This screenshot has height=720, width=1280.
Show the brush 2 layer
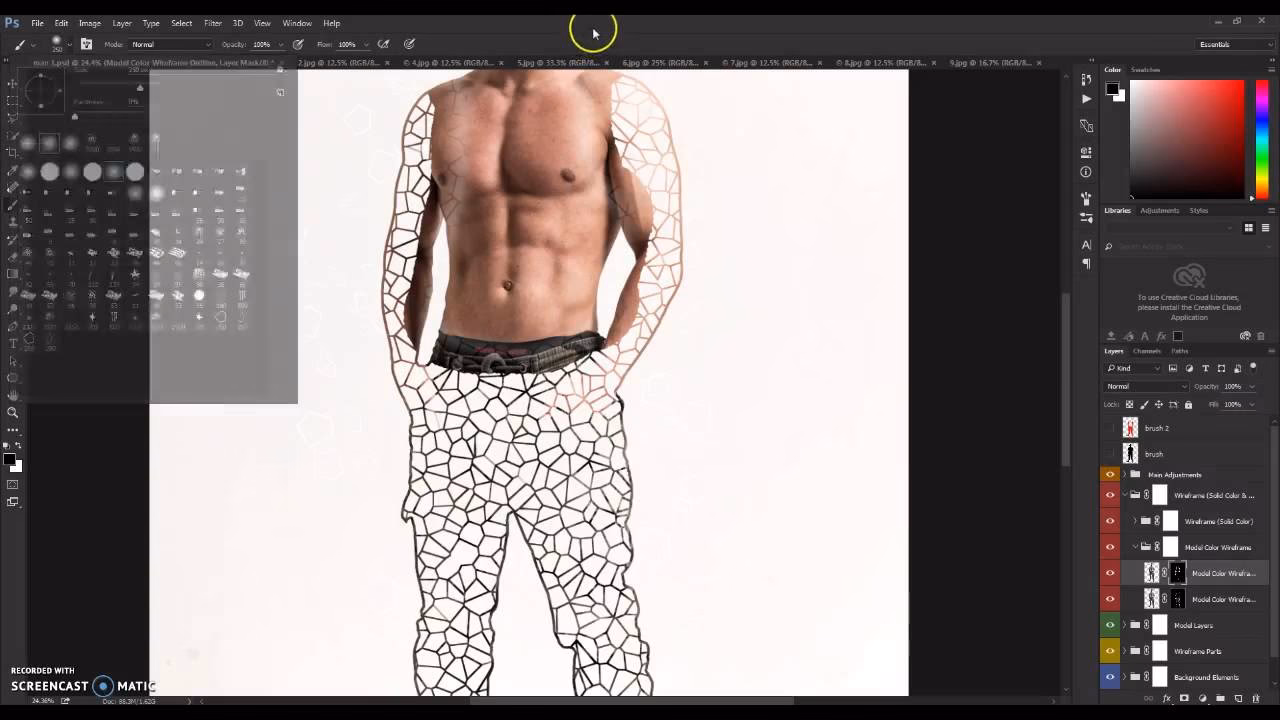(1112, 427)
